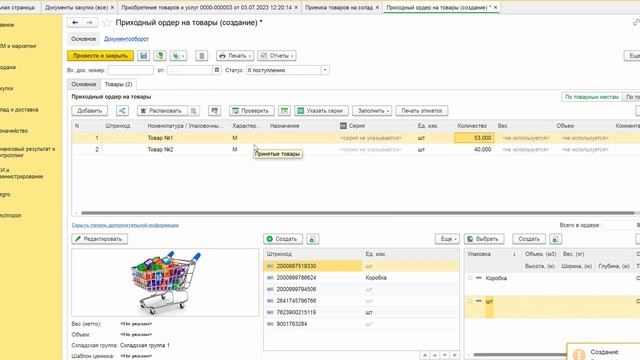Close the Приемка товаров на склад tab
Screen dimensions: 640x360
[x=377, y=7]
